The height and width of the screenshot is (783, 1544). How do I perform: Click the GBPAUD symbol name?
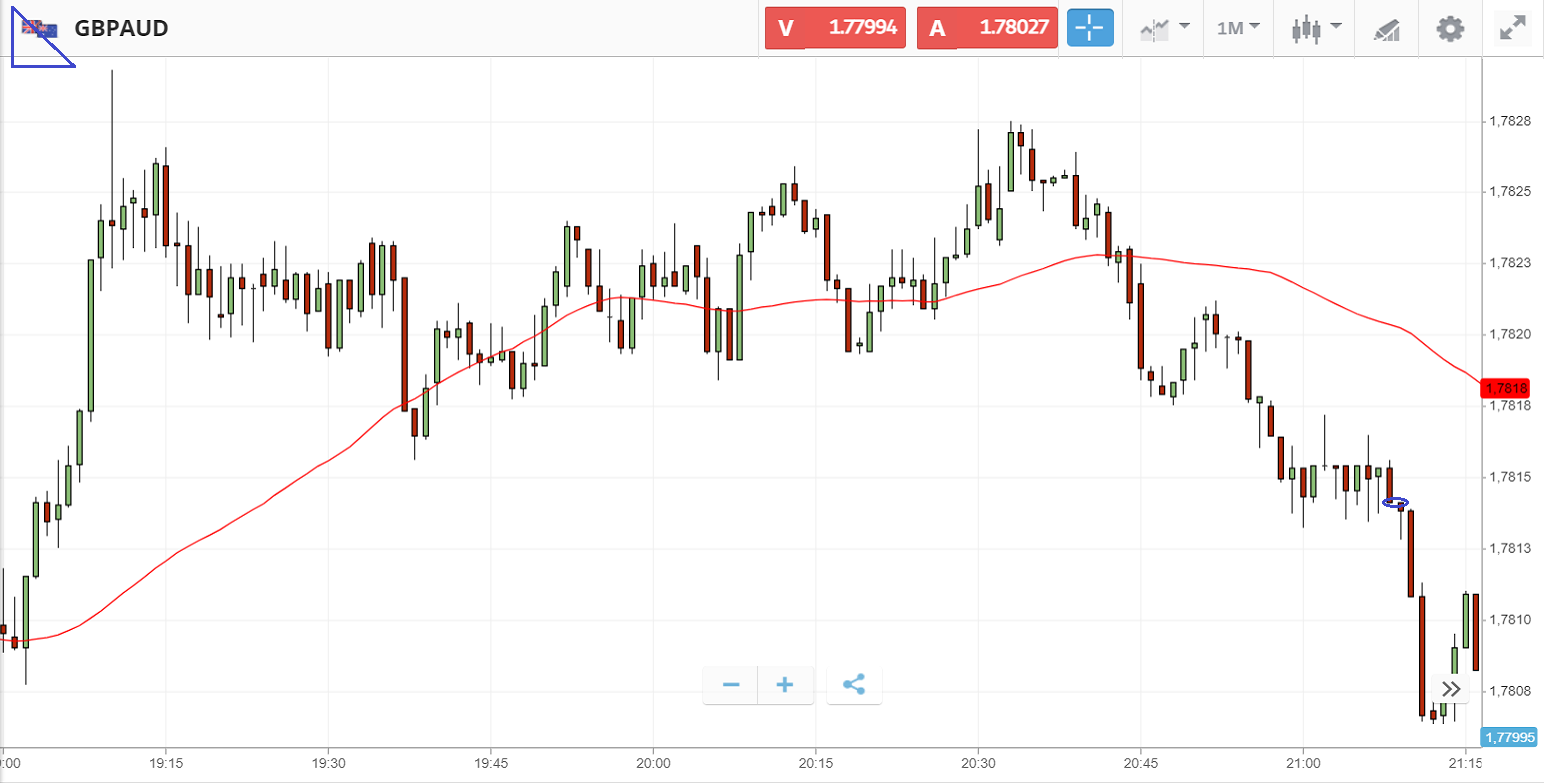121,28
